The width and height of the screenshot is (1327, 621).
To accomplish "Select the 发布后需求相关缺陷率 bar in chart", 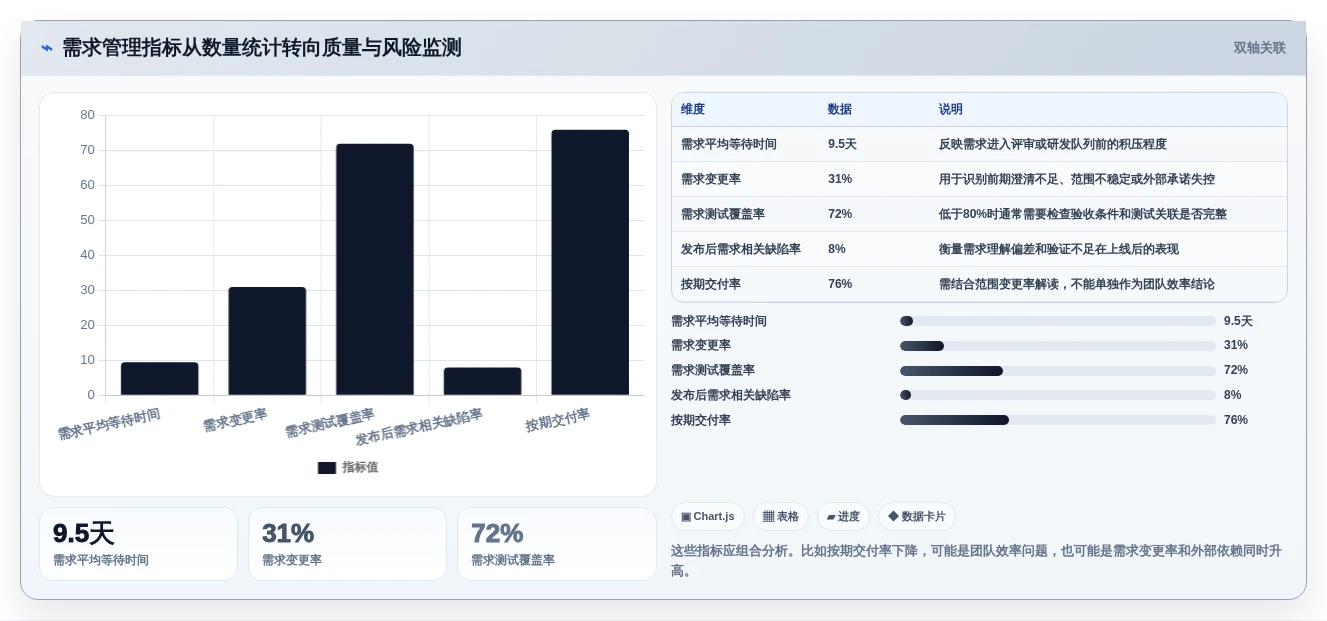I will [x=482, y=381].
